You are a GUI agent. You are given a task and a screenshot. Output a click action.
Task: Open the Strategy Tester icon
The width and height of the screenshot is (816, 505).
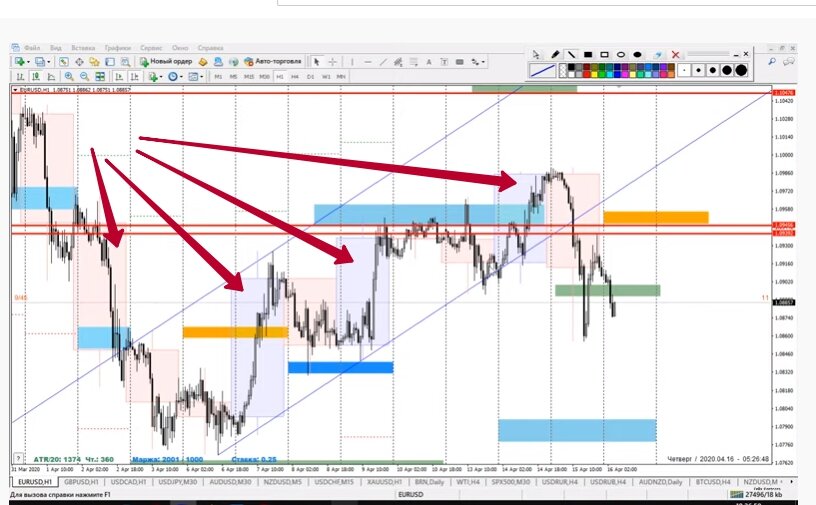125,61
